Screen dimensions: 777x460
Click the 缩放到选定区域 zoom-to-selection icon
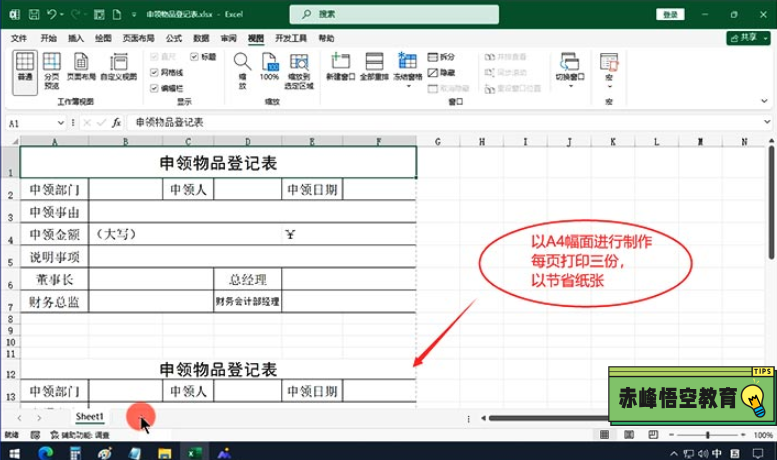pyautogui.click(x=299, y=67)
